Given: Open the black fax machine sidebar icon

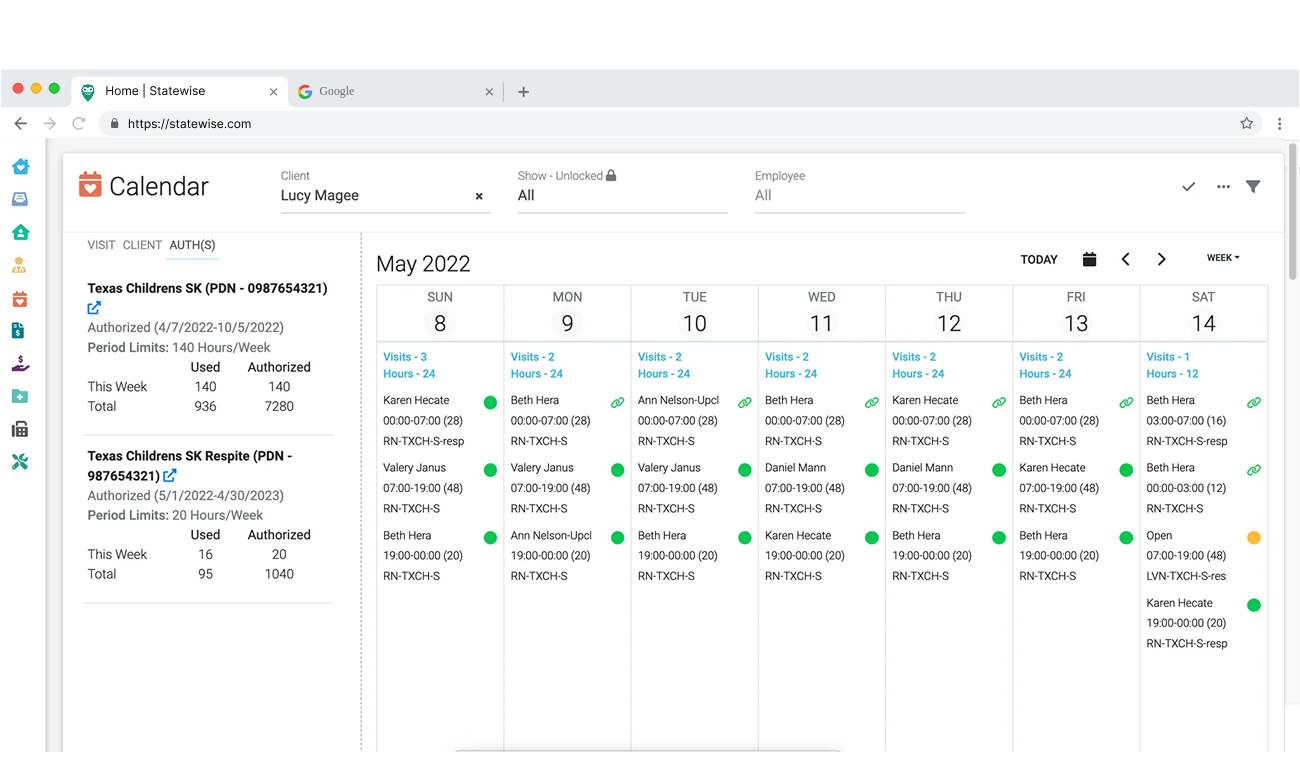Looking at the screenshot, I should 20,429.
